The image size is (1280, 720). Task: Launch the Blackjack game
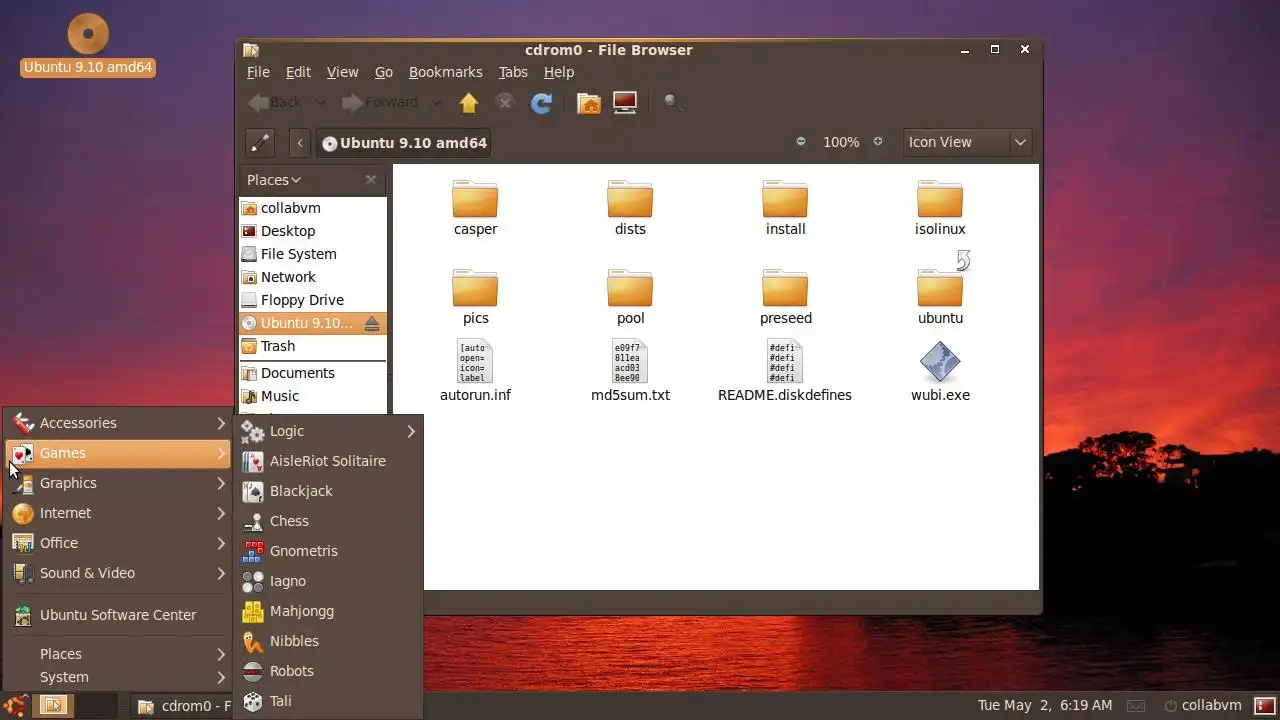click(328, 491)
